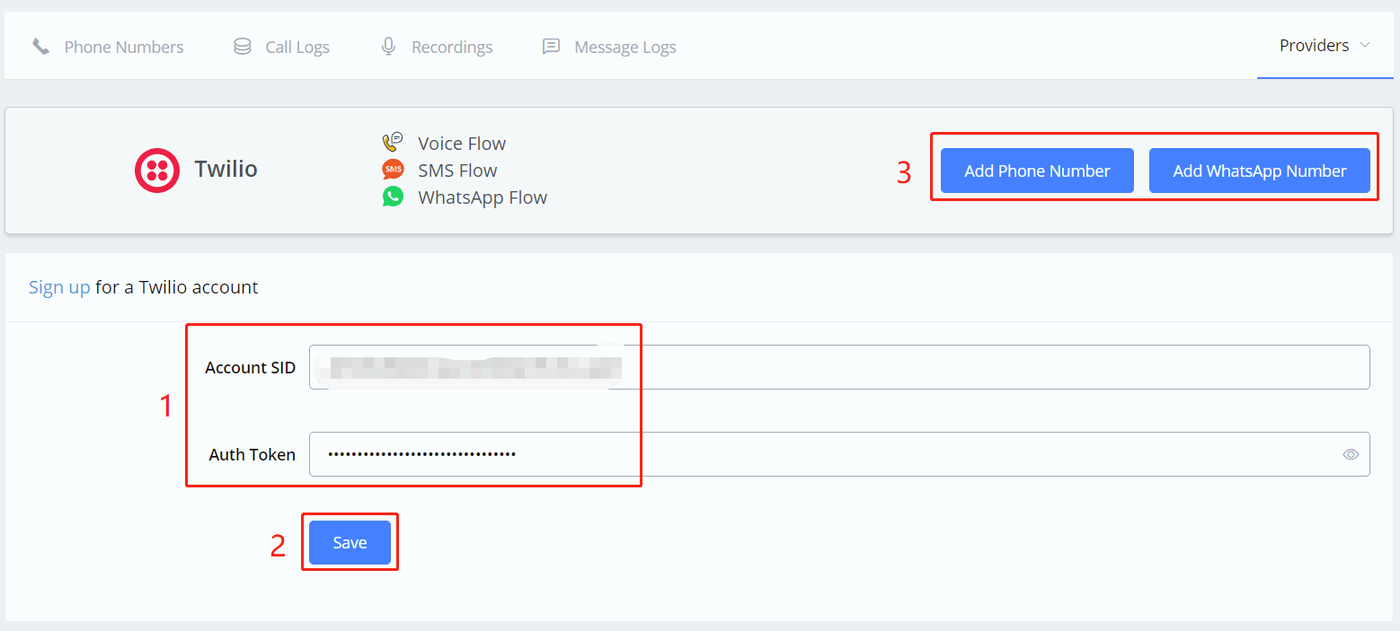Save the Twilio credentials

point(350,543)
